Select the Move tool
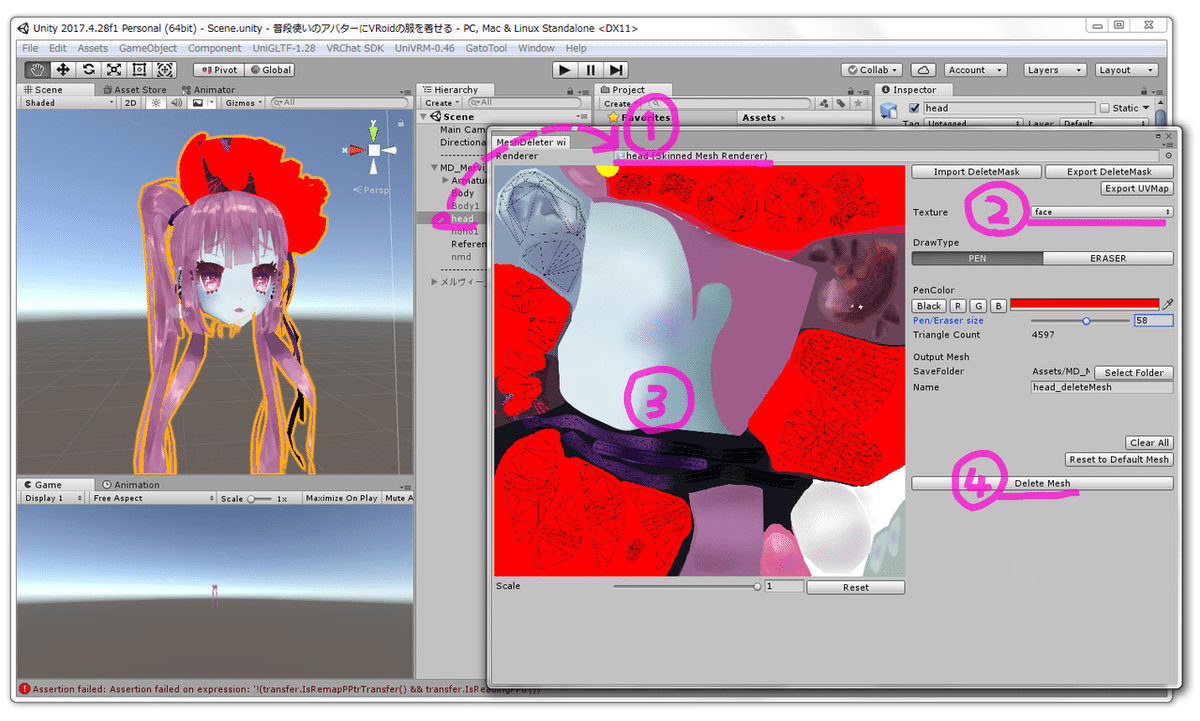The image size is (1200, 721). click(64, 70)
